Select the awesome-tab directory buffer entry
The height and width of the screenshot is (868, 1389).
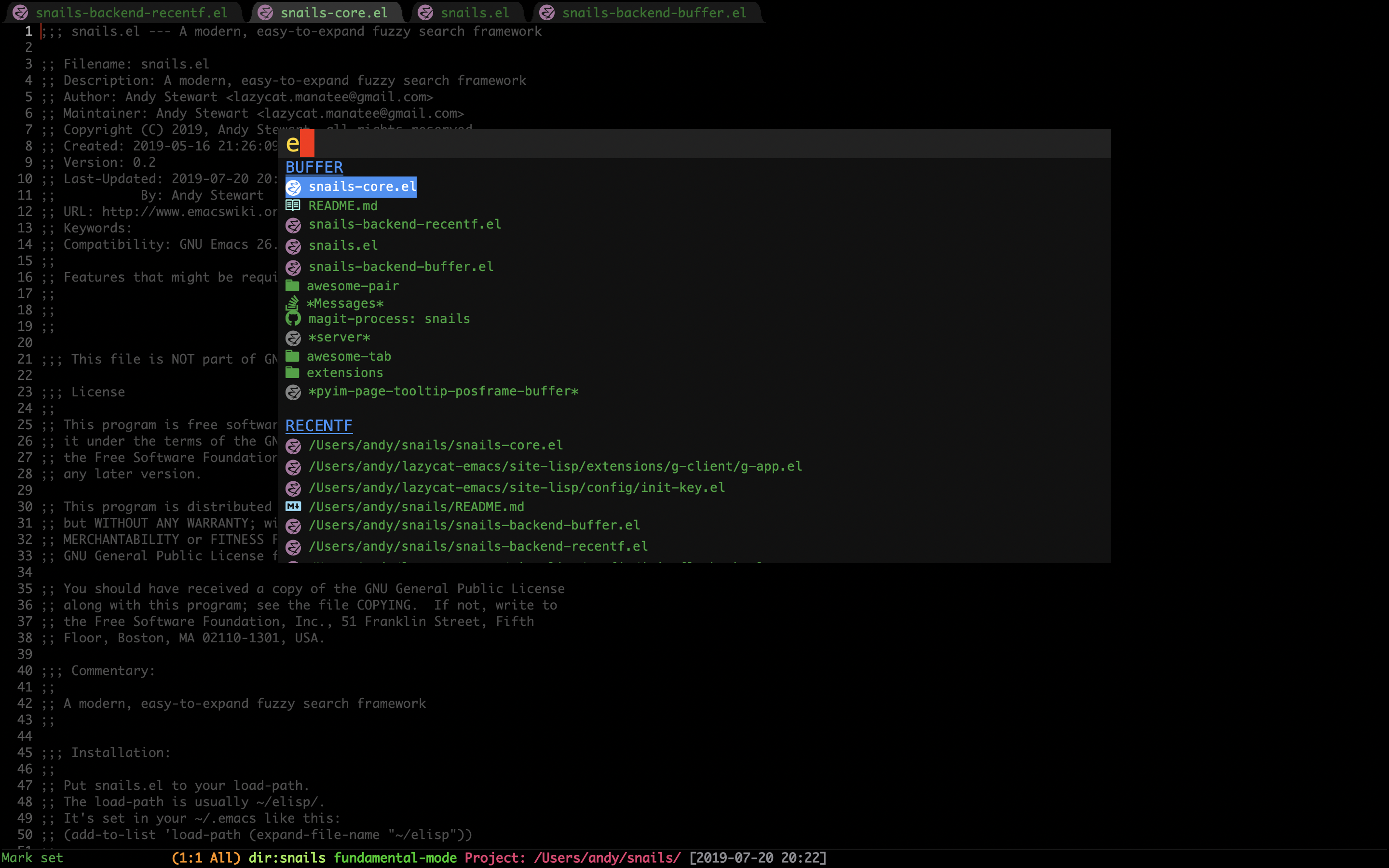coord(348,356)
